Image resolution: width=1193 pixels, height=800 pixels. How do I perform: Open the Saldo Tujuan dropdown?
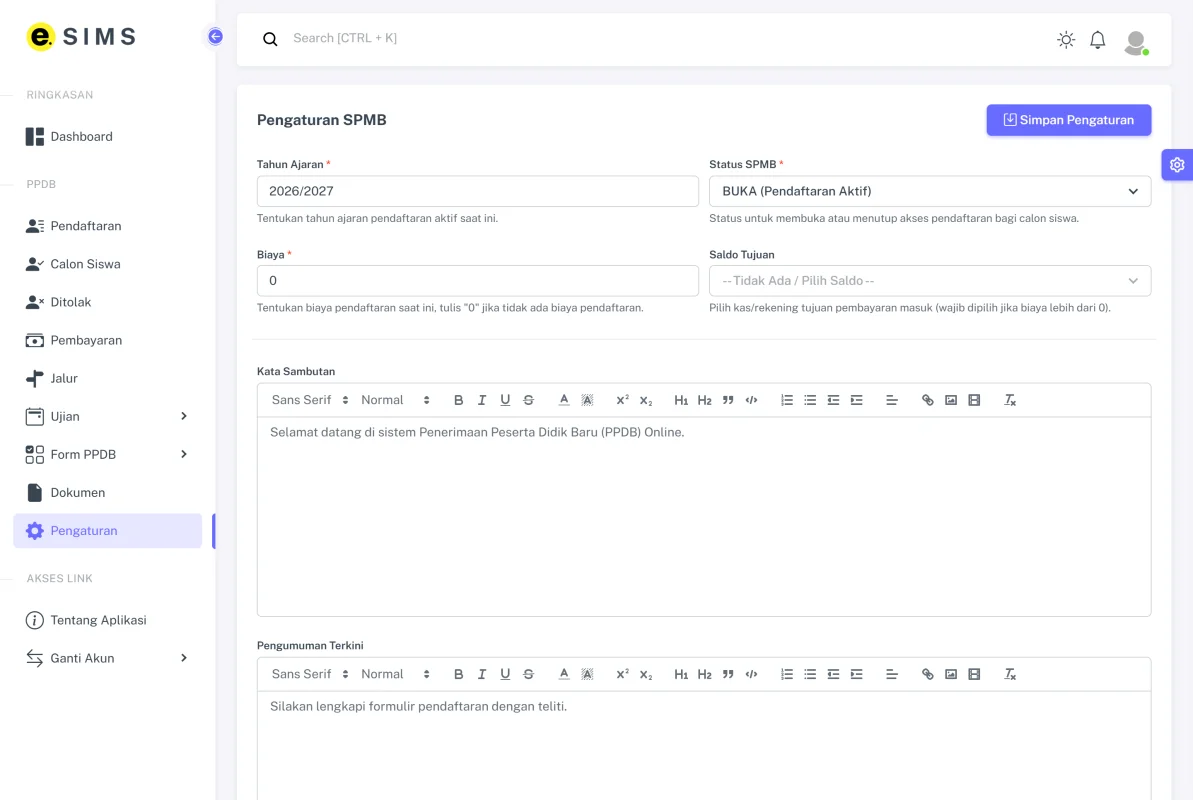click(x=930, y=281)
